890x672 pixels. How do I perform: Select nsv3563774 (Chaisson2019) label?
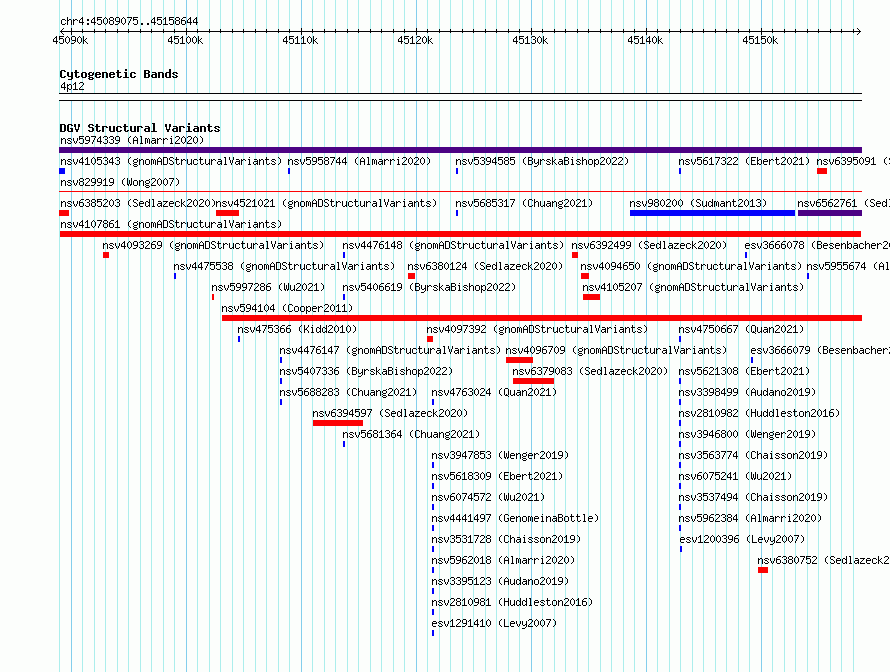coord(753,455)
